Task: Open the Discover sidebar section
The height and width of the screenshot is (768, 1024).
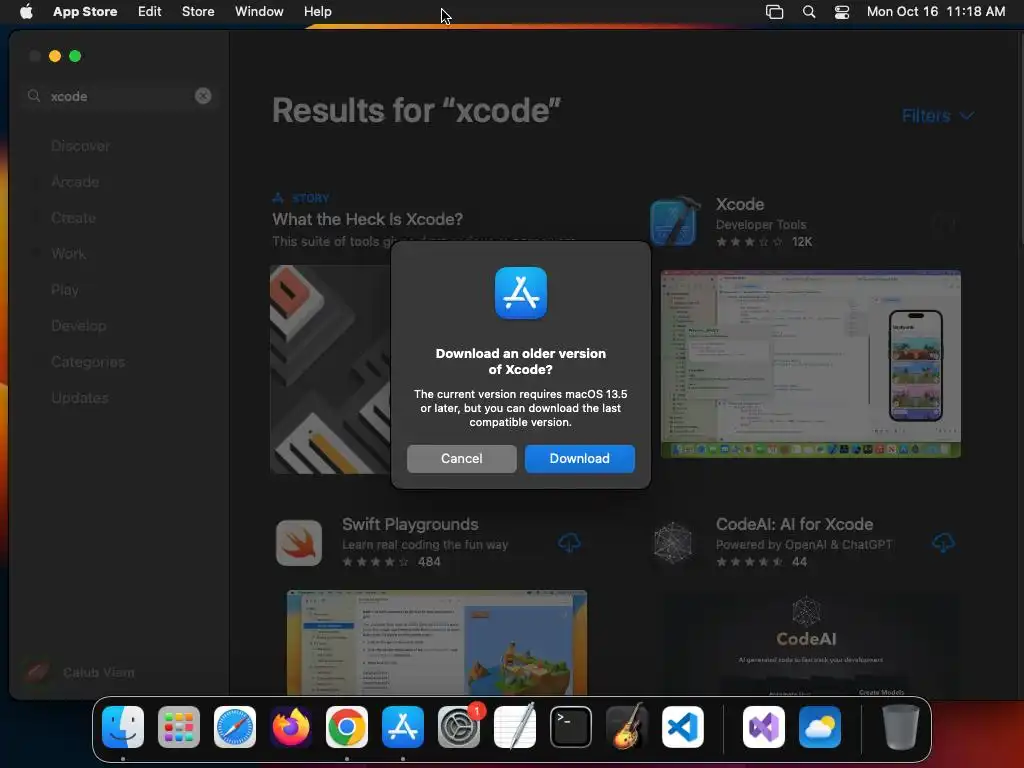Action: (80, 146)
